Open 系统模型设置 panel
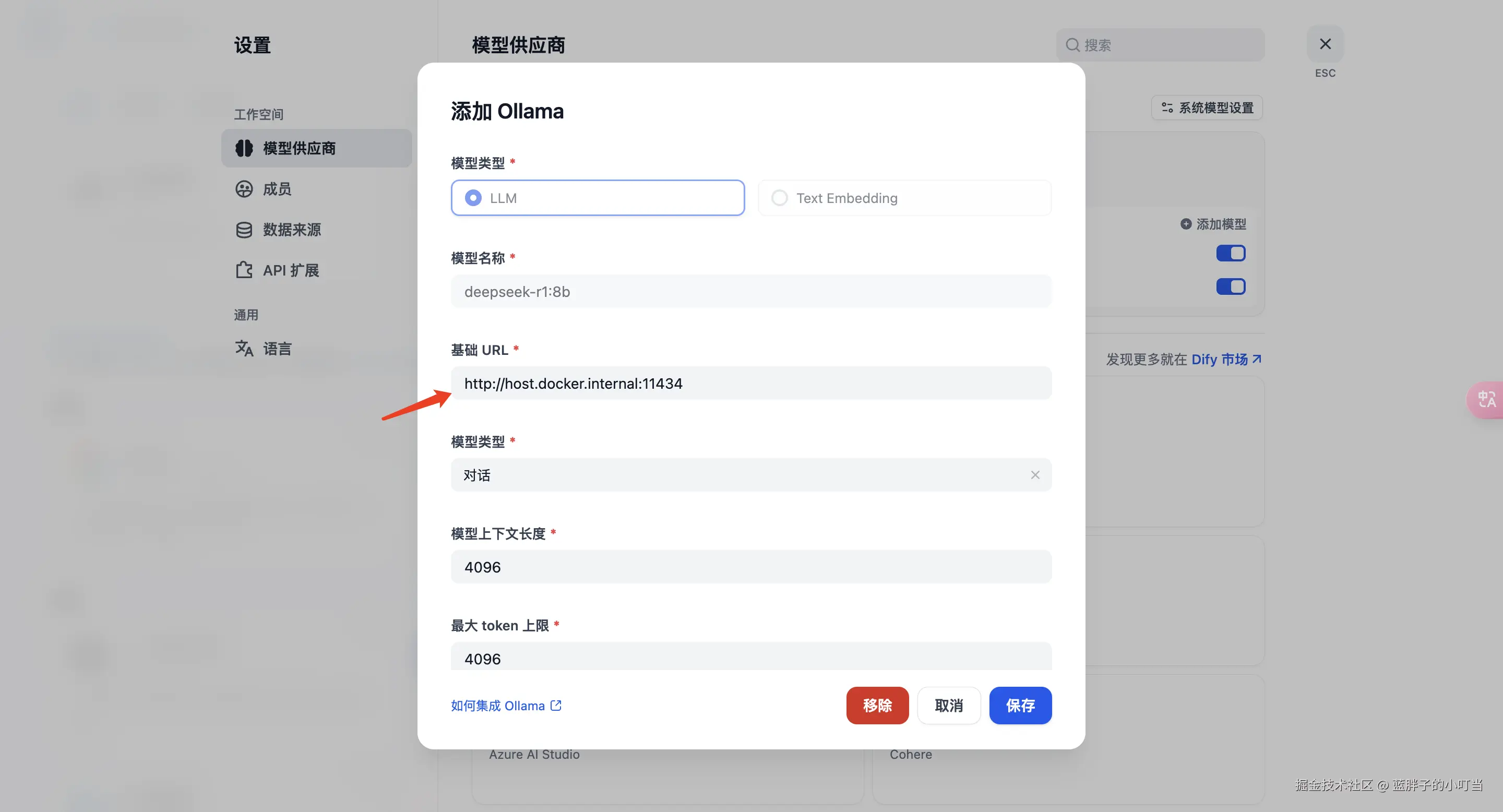The width and height of the screenshot is (1503, 812). [x=1207, y=108]
